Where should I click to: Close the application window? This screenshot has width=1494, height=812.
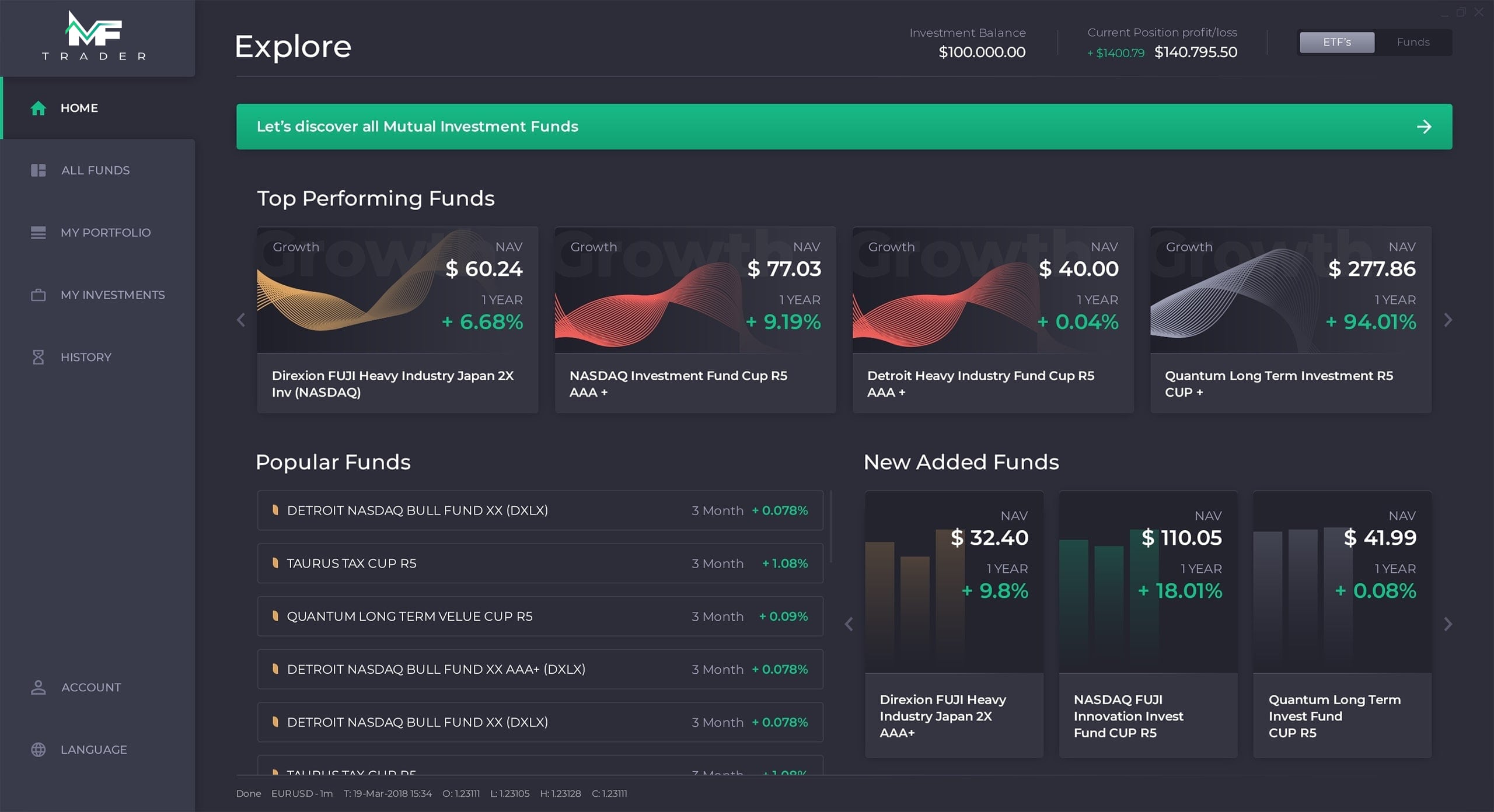point(1479,12)
